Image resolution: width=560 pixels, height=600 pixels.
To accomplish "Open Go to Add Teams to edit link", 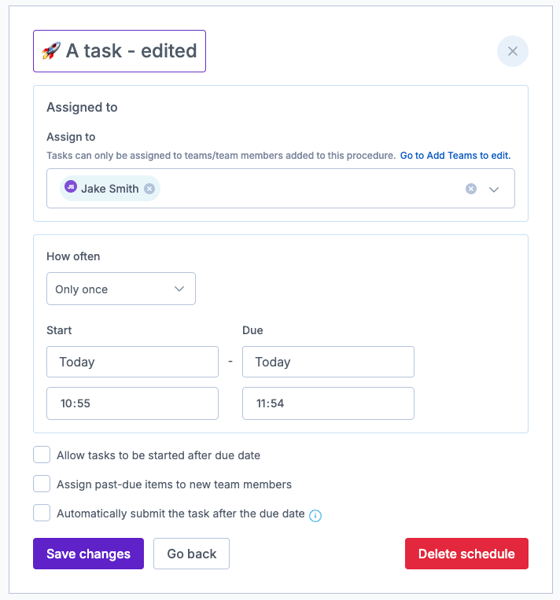I will [456, 155].
